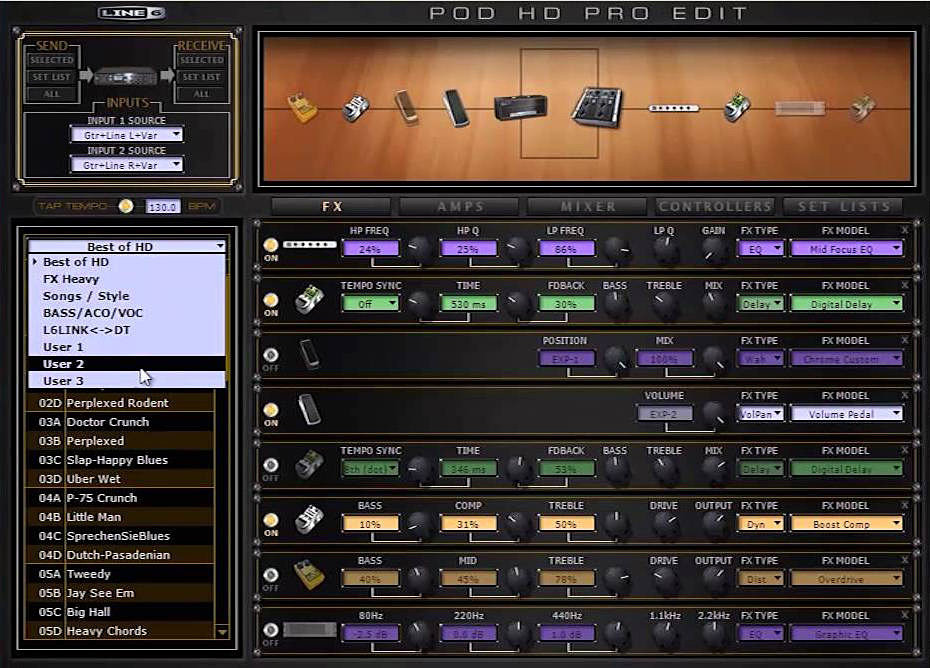Select the wah pedal in signal chain
Viewport: 930px width, 668px height.
[x=407, y=107]
